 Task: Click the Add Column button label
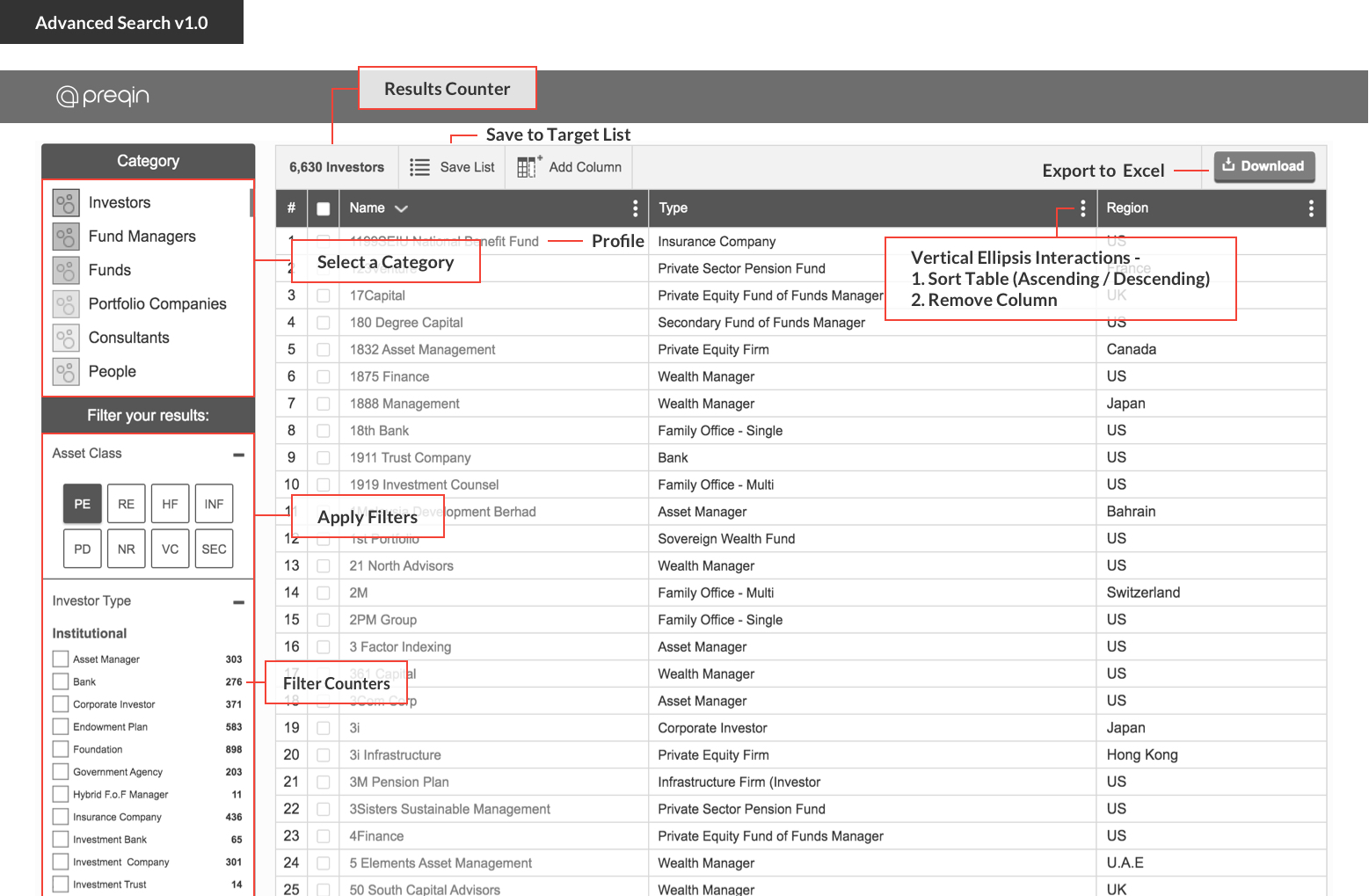586,167
